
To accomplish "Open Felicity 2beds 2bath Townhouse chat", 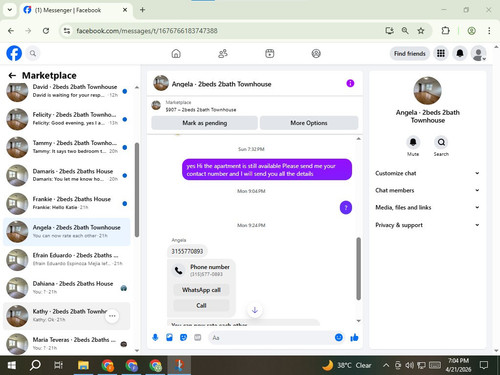I will [x=67, y=119].
